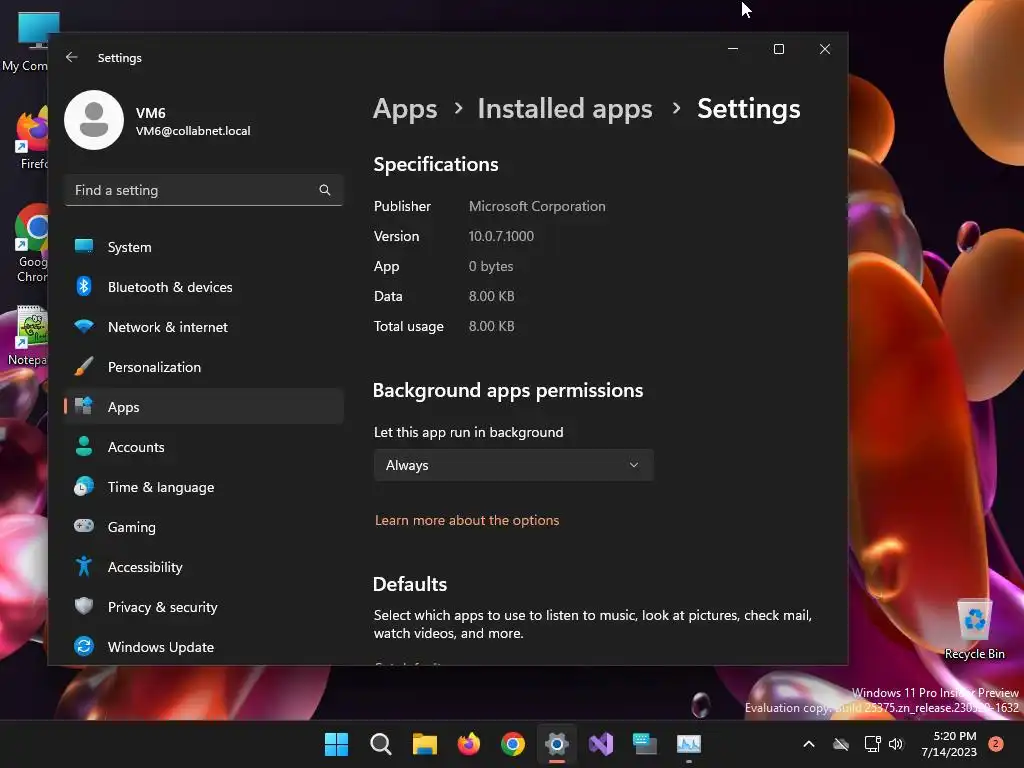Click the Bluetooth icon in sidebar
The image size is (1024, 768).
click(84, 286)
